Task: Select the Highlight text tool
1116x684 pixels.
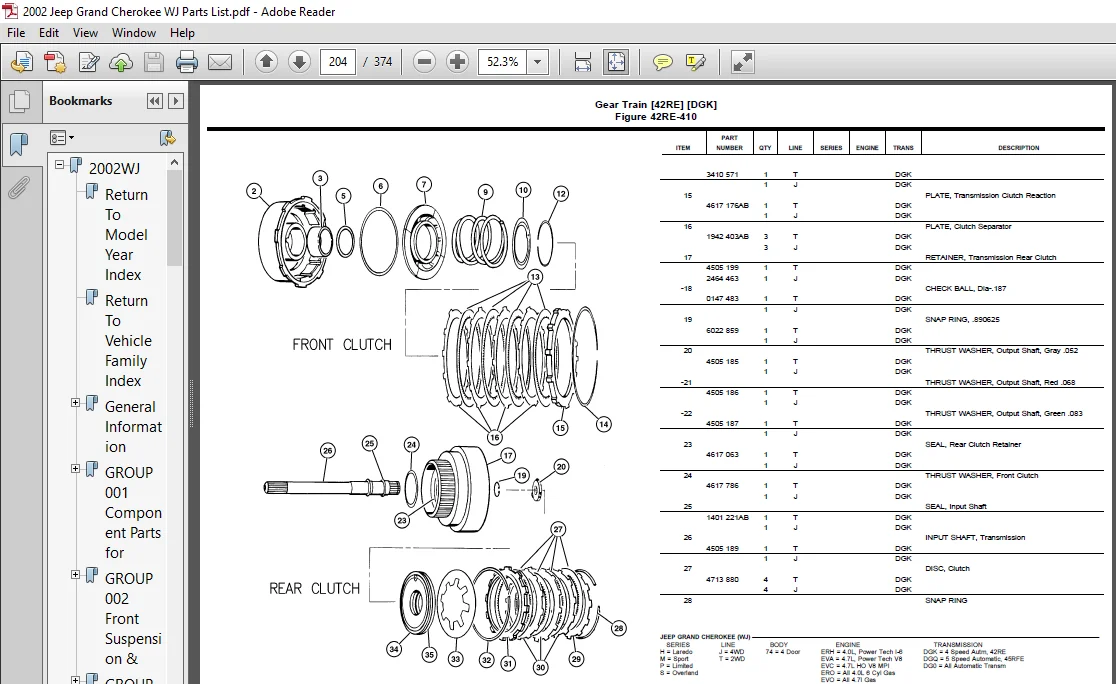Action: tap(695, 63)
